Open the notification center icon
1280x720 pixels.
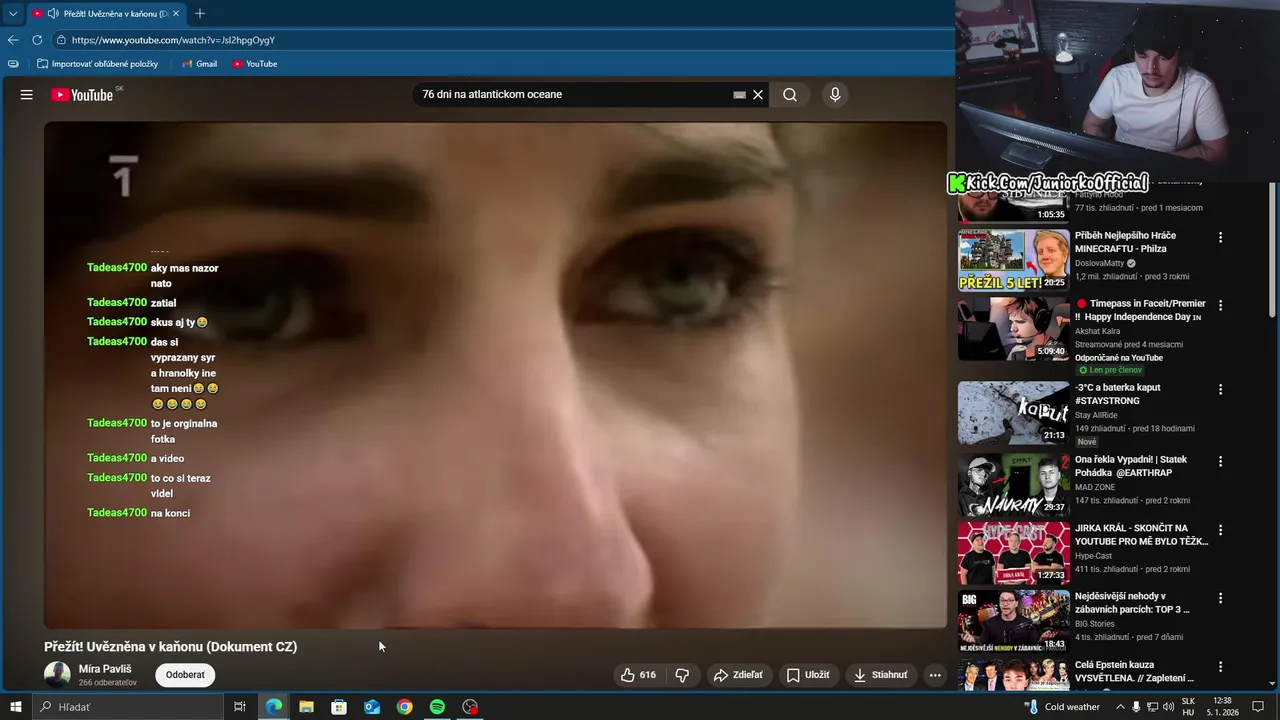(x=1258, y=707)
